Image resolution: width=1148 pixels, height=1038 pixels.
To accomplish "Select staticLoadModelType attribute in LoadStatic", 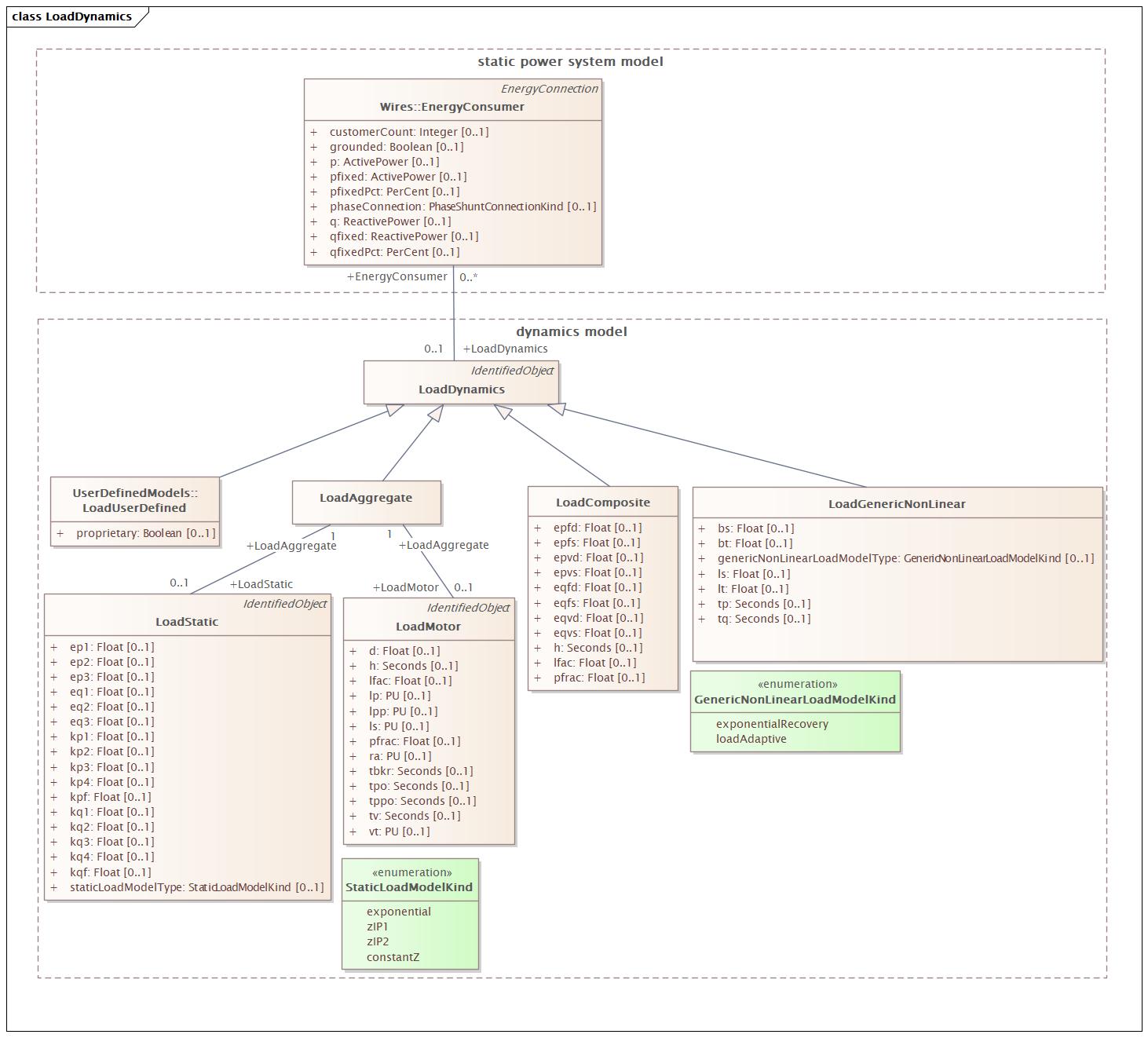I will pos(196,887).
